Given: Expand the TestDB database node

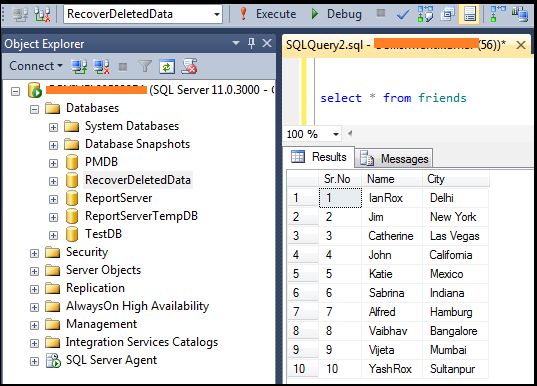Looking at the screenshot, I should click(53, 235).
